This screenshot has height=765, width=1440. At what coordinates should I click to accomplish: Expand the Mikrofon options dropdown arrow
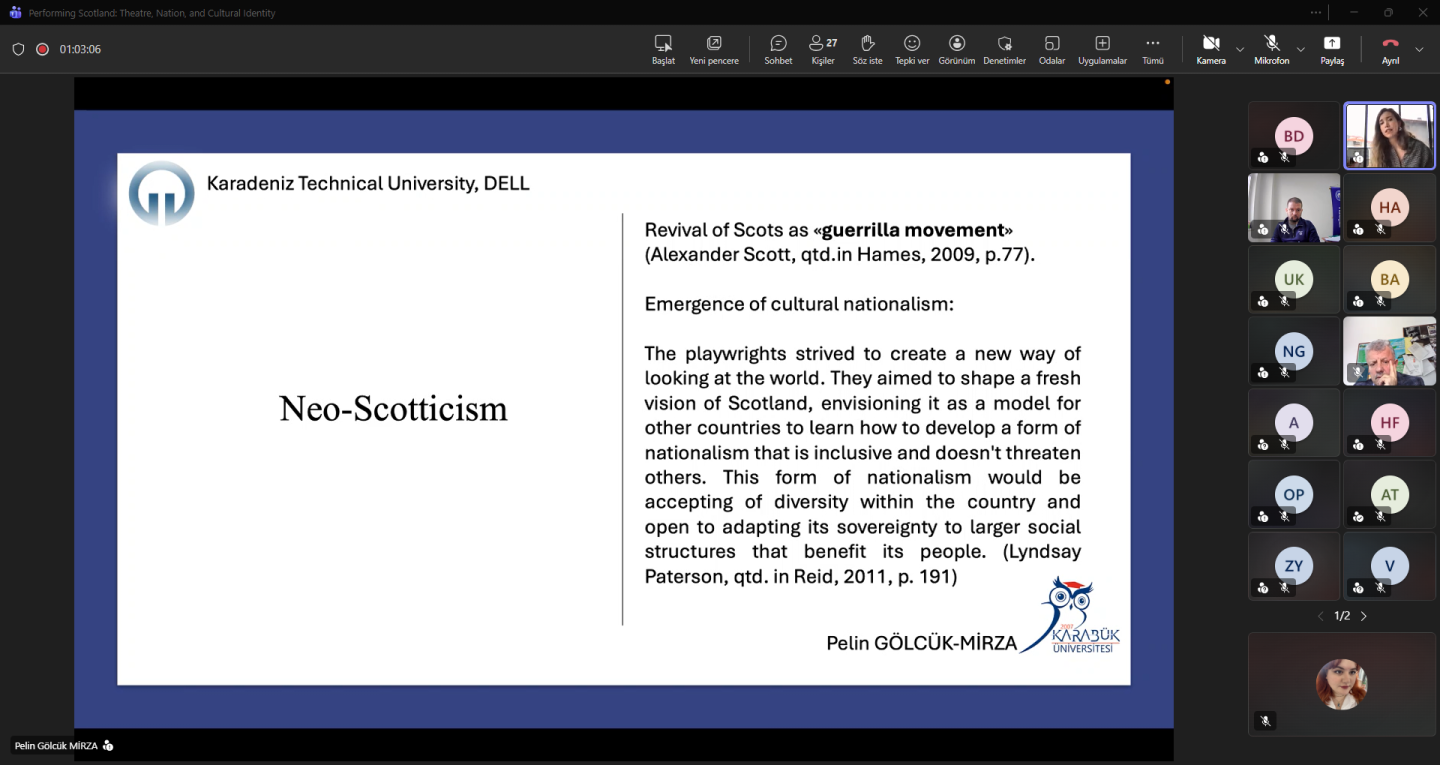coord(1301,49)
